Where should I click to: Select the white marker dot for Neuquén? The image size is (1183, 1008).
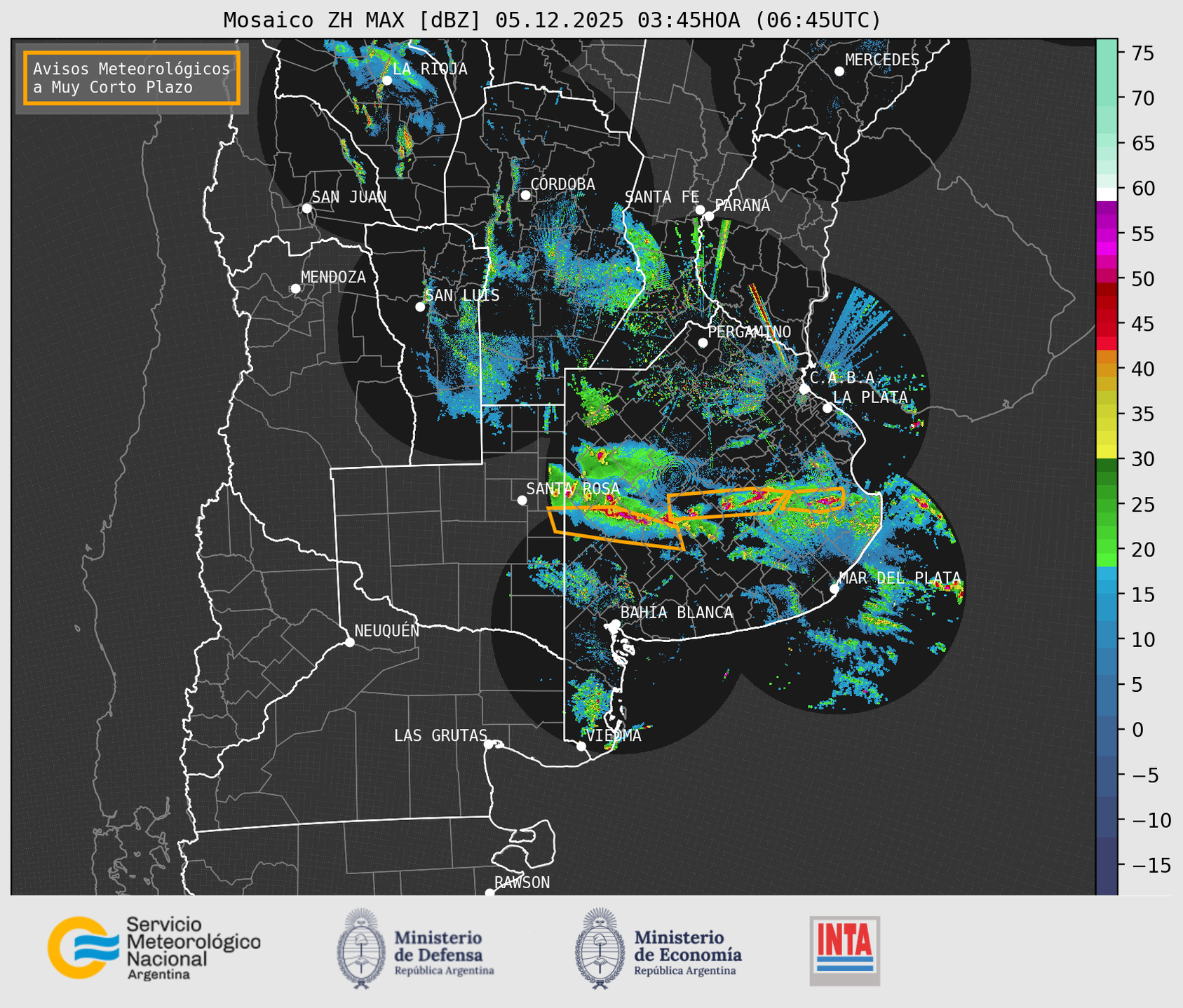(x=349, y=642)
